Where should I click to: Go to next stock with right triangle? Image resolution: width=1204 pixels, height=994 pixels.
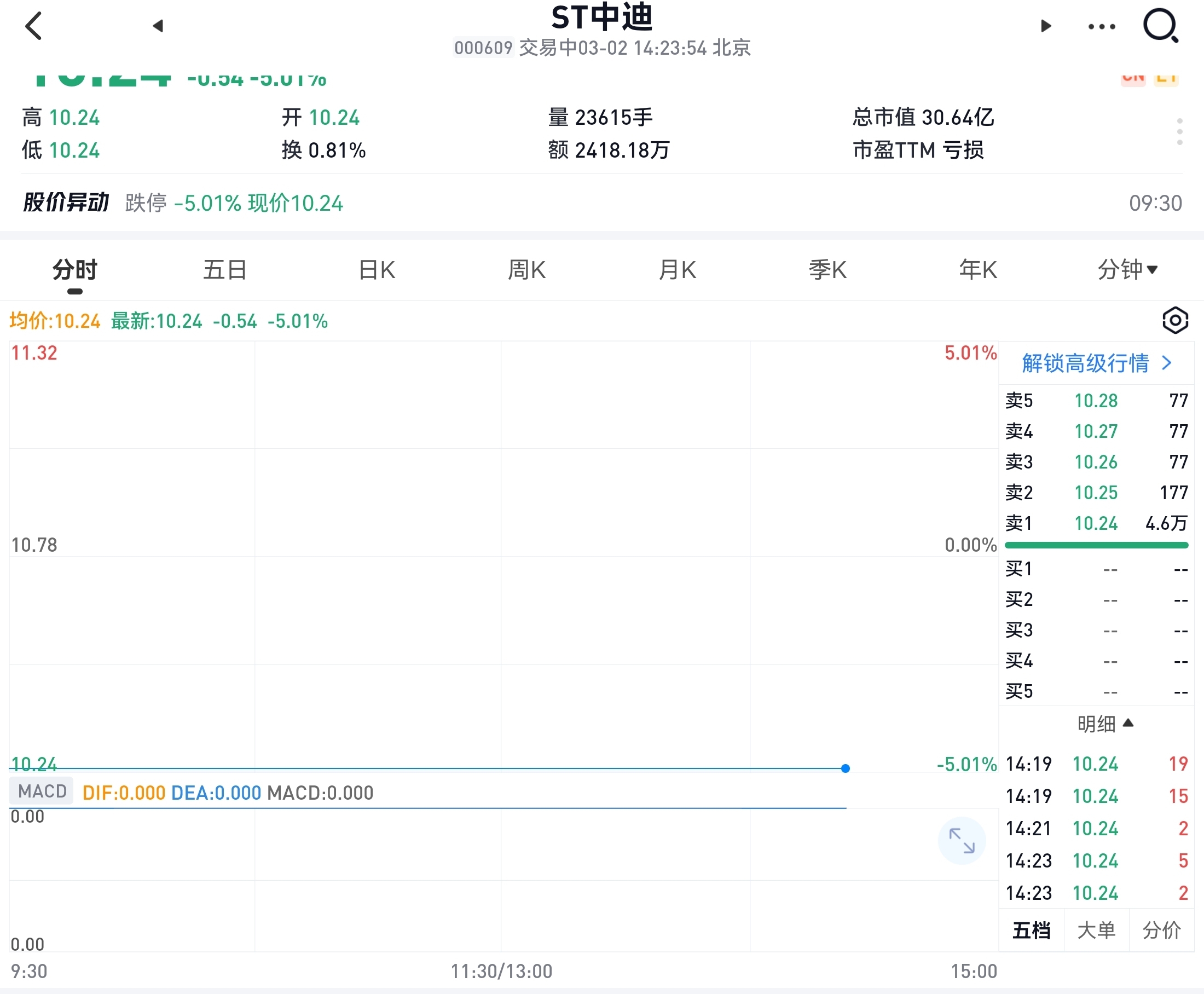pos(1045,26)
